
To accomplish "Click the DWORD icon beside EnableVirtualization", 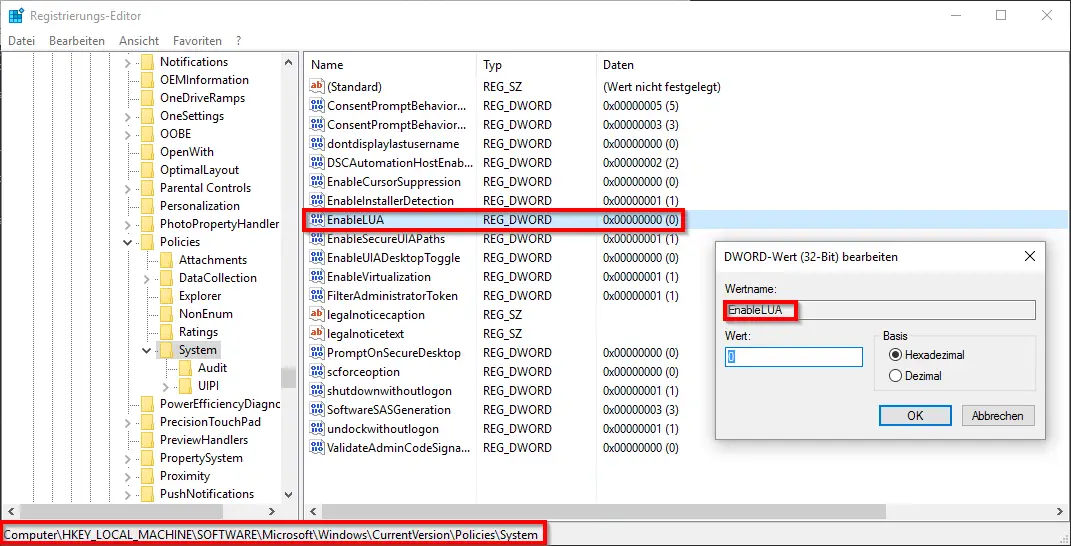I will tap(316, 277).
